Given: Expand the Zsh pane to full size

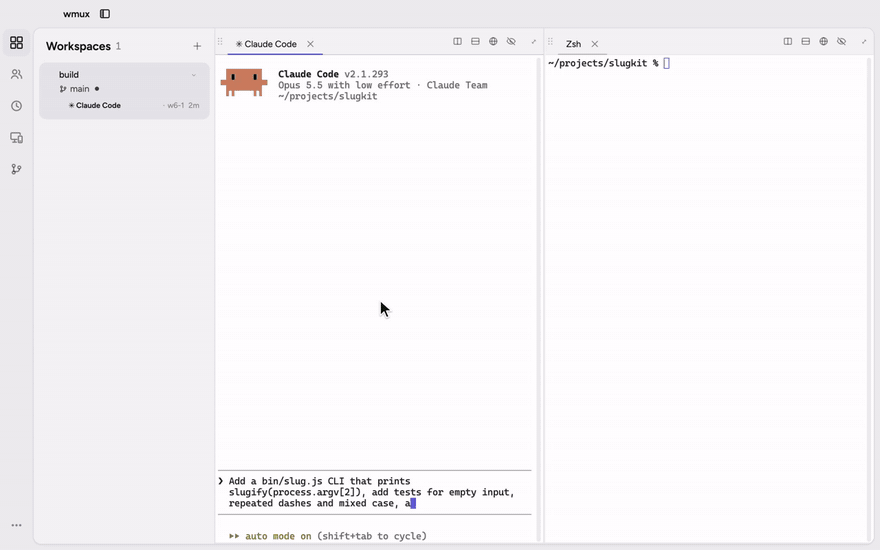Looking at the screenshot, I should (864, 42).
